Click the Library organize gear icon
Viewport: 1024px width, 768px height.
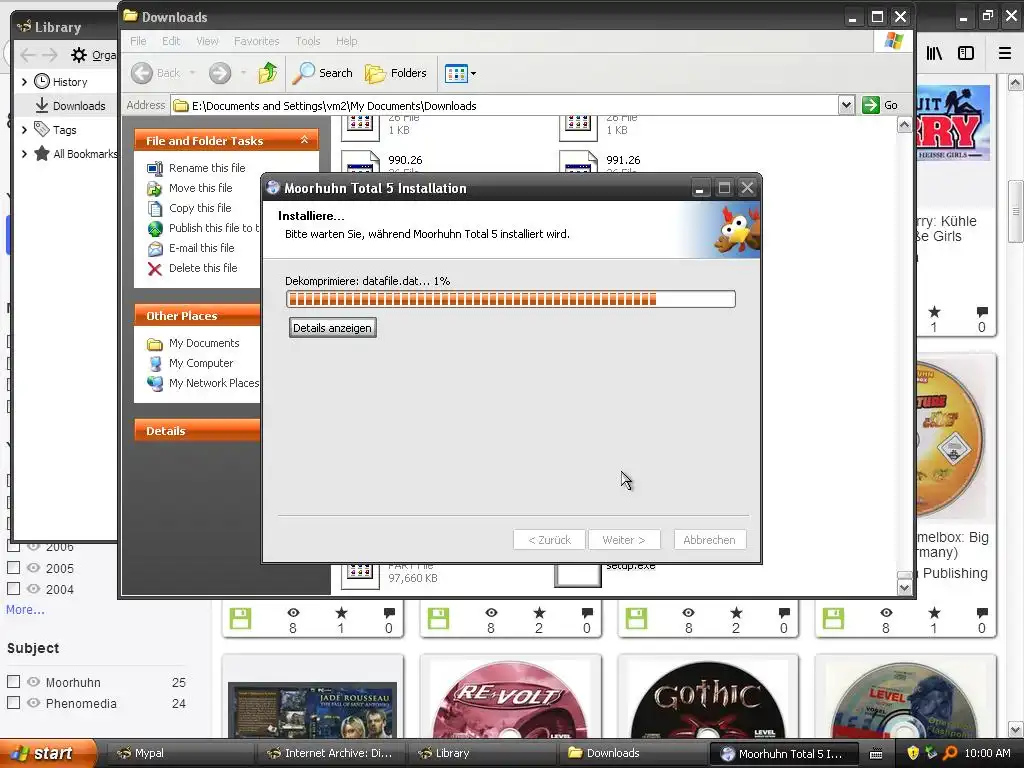click(78, 55)
